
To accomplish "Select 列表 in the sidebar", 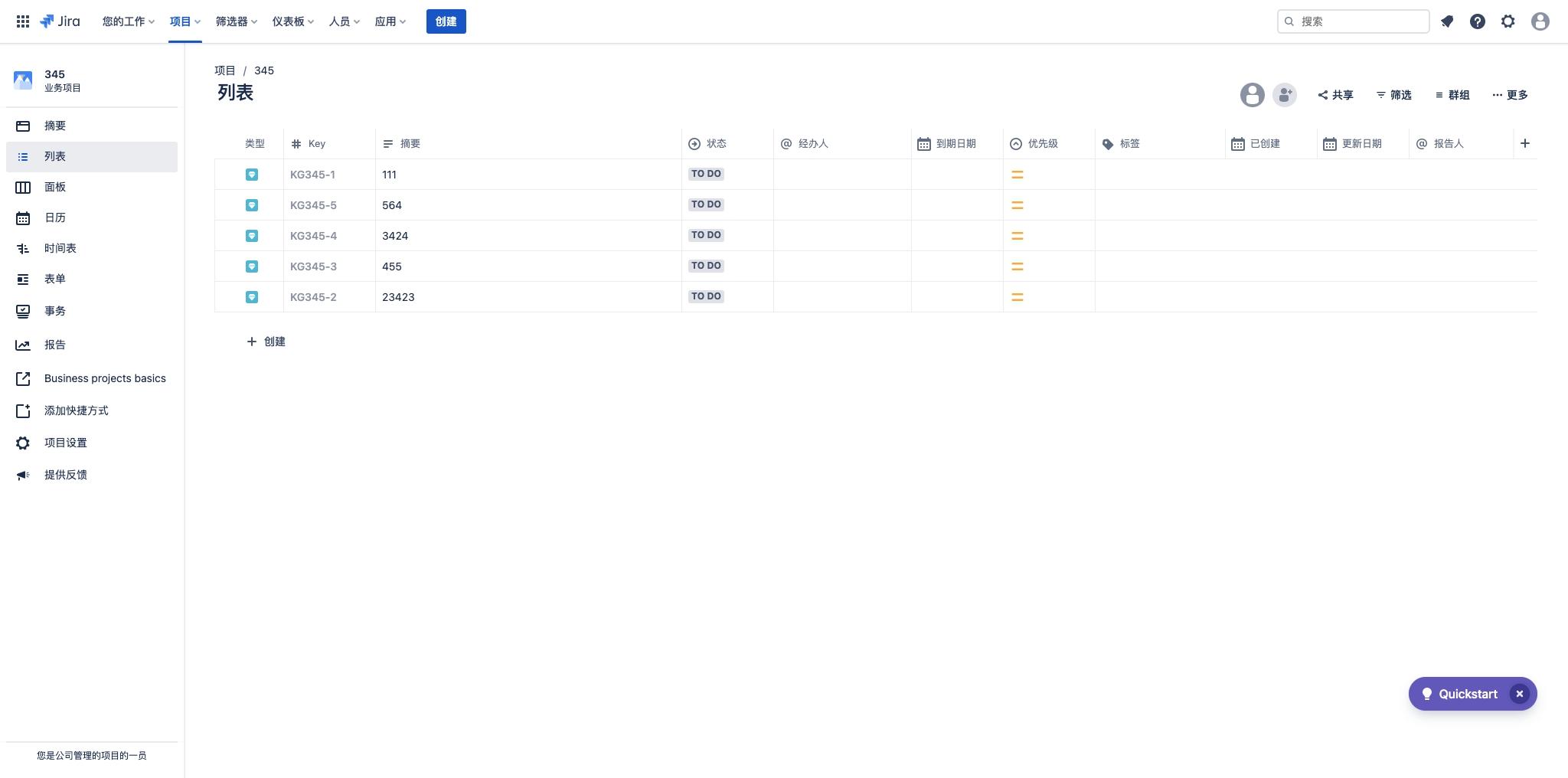I will [92, 156].
